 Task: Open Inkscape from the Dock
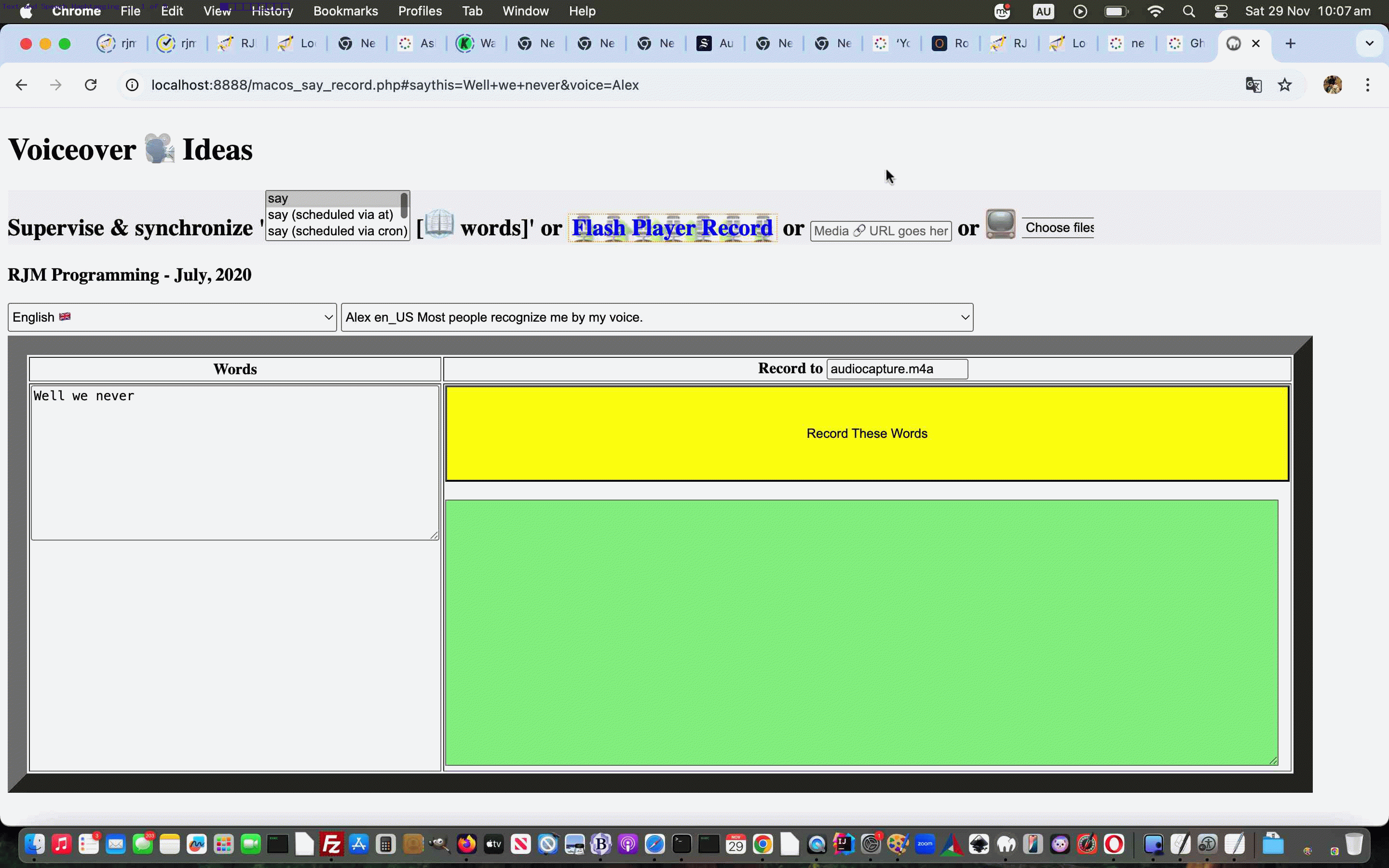(980, 844)
